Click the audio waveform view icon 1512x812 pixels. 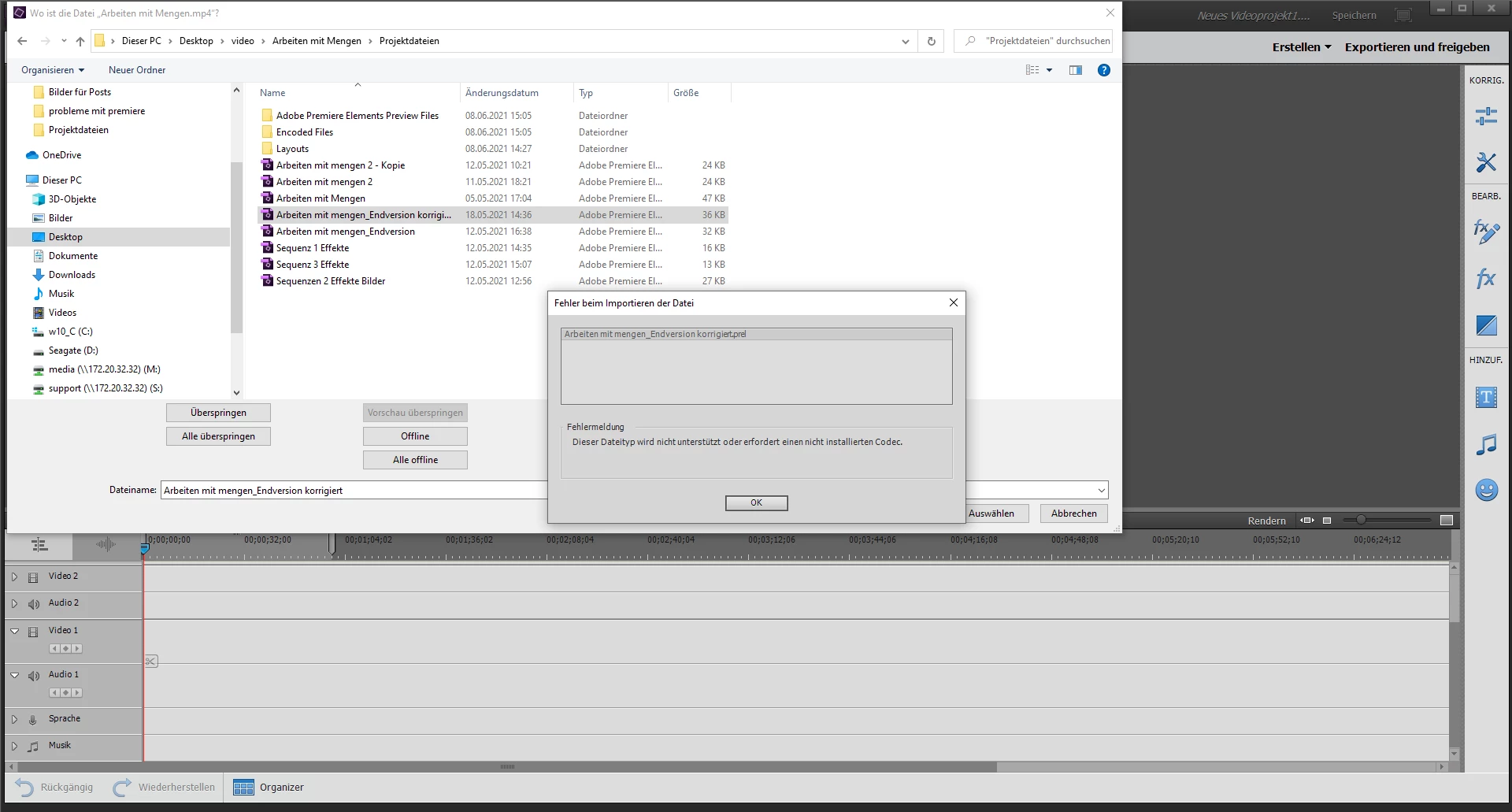(106, 544)
